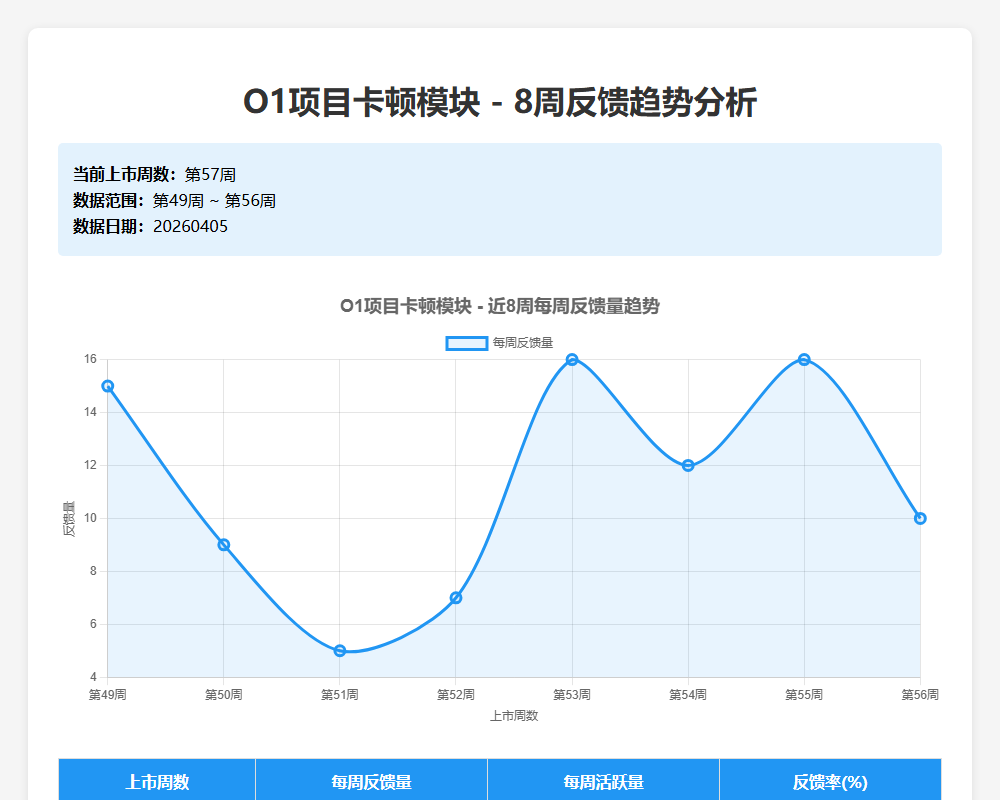
Task: Click the 第57周 current week value
Action: pyautogui.click(x=210, y=175)
